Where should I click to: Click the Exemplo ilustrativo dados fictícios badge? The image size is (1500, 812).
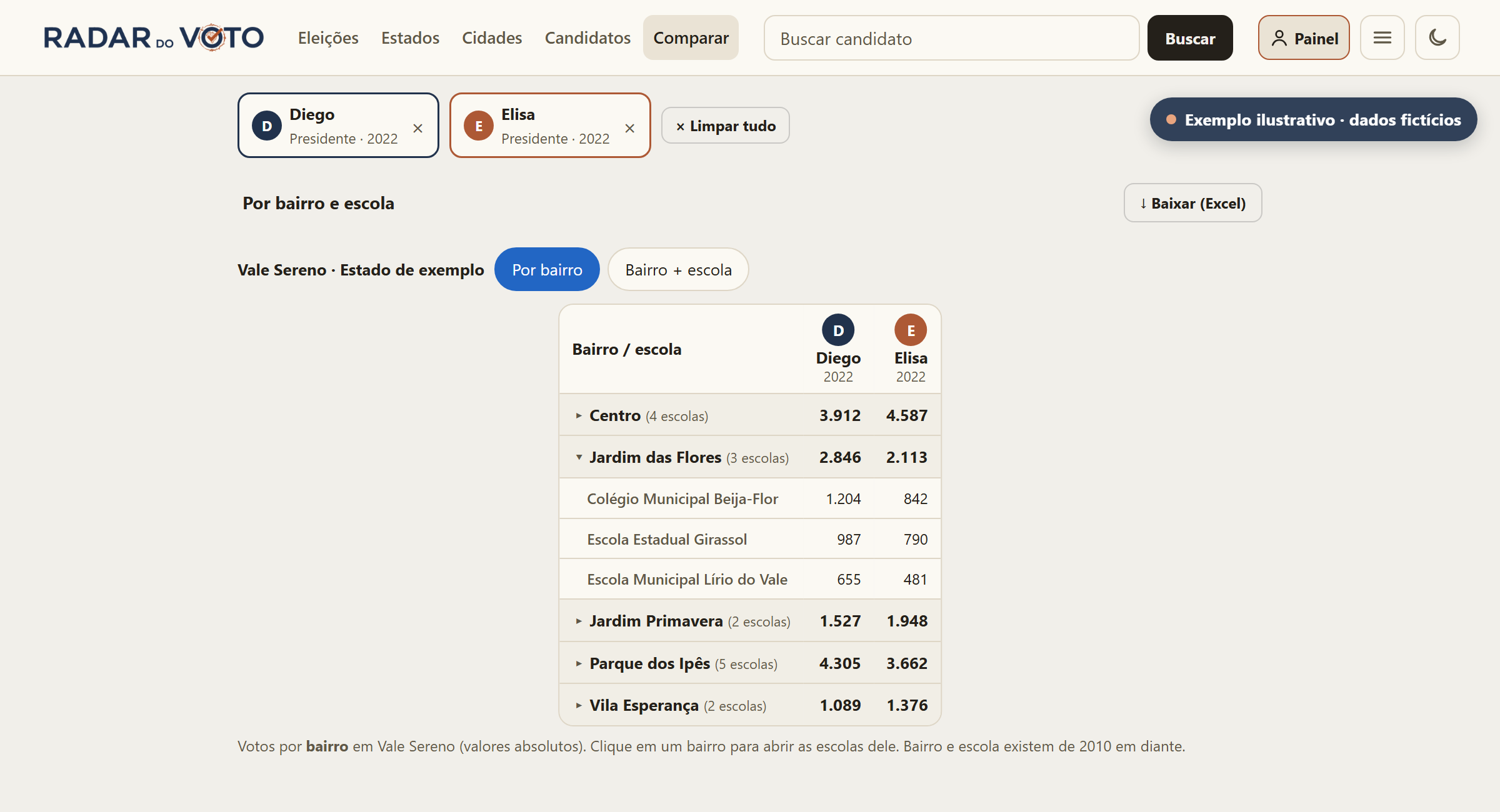click(1314, 119)
